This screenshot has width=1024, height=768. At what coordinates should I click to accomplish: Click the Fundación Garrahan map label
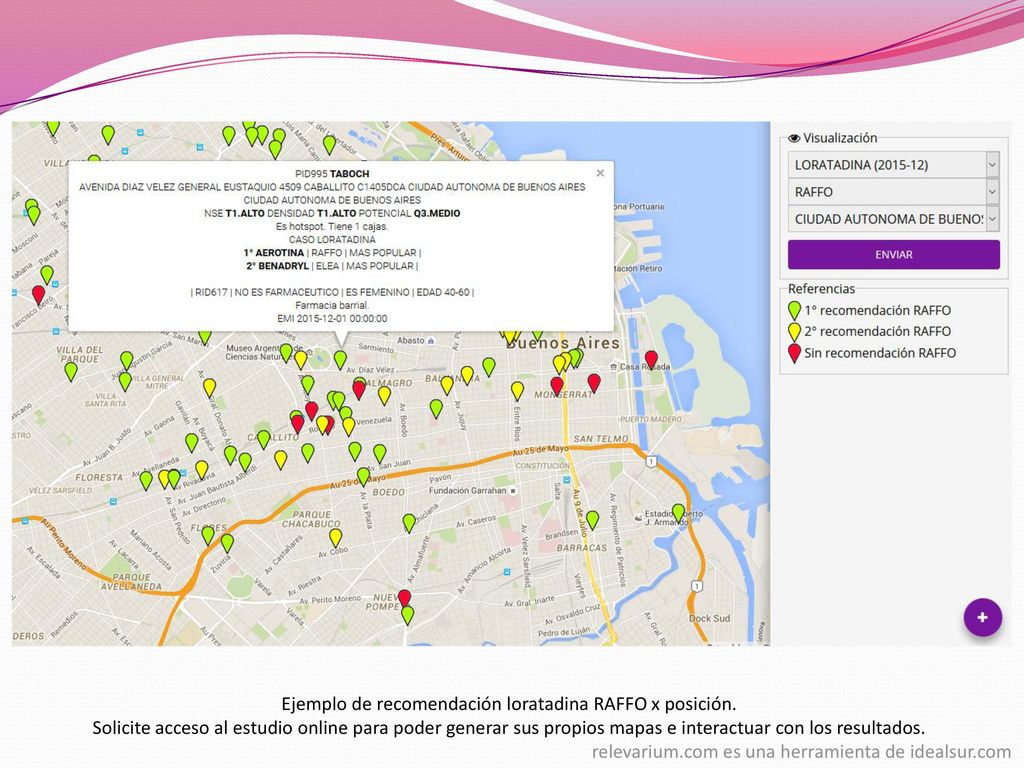tap(468, 490)
